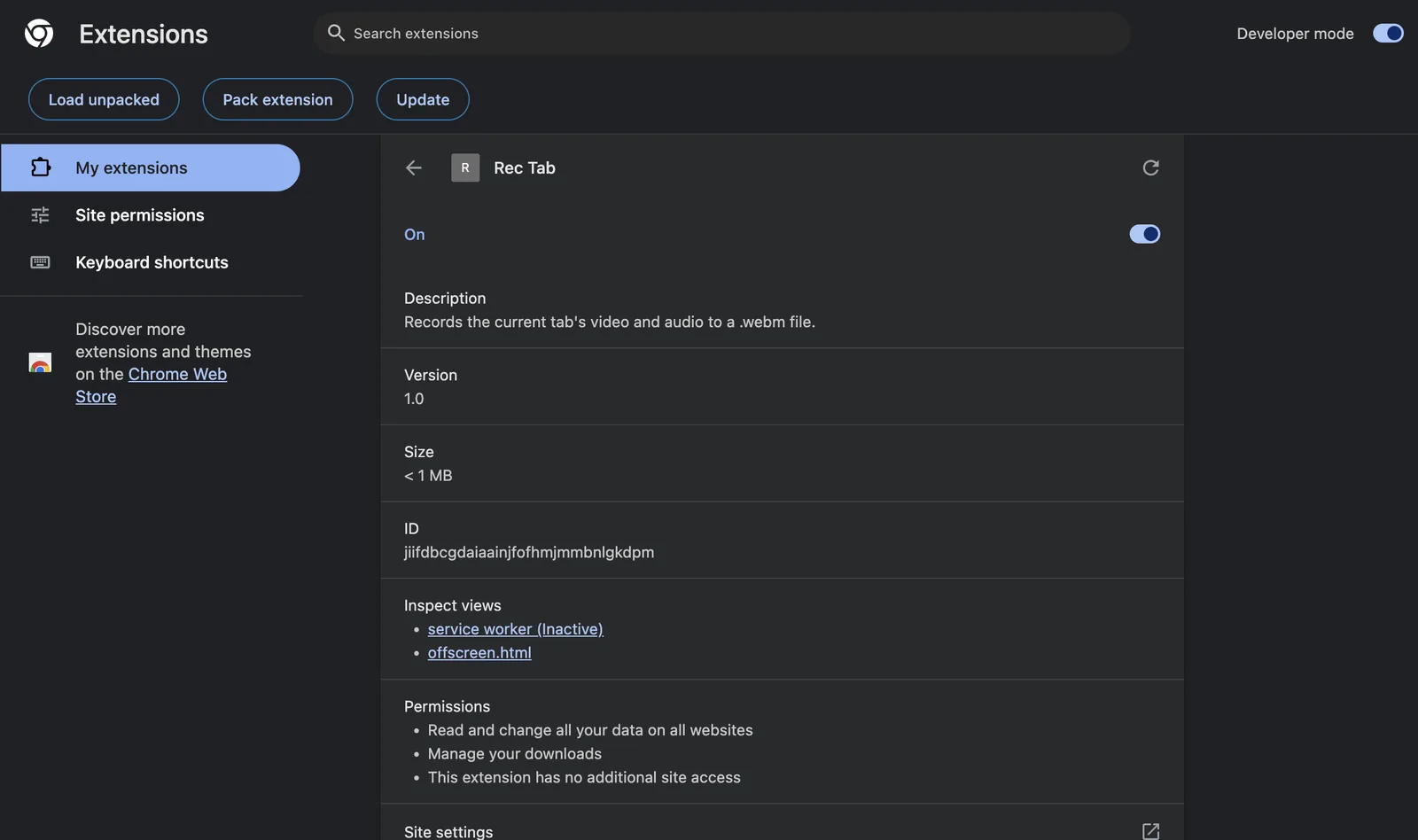This screenshot has width=1418, height=840.
Task: Open Keyboard shortcuts section
Action: (x=151, y=262)
